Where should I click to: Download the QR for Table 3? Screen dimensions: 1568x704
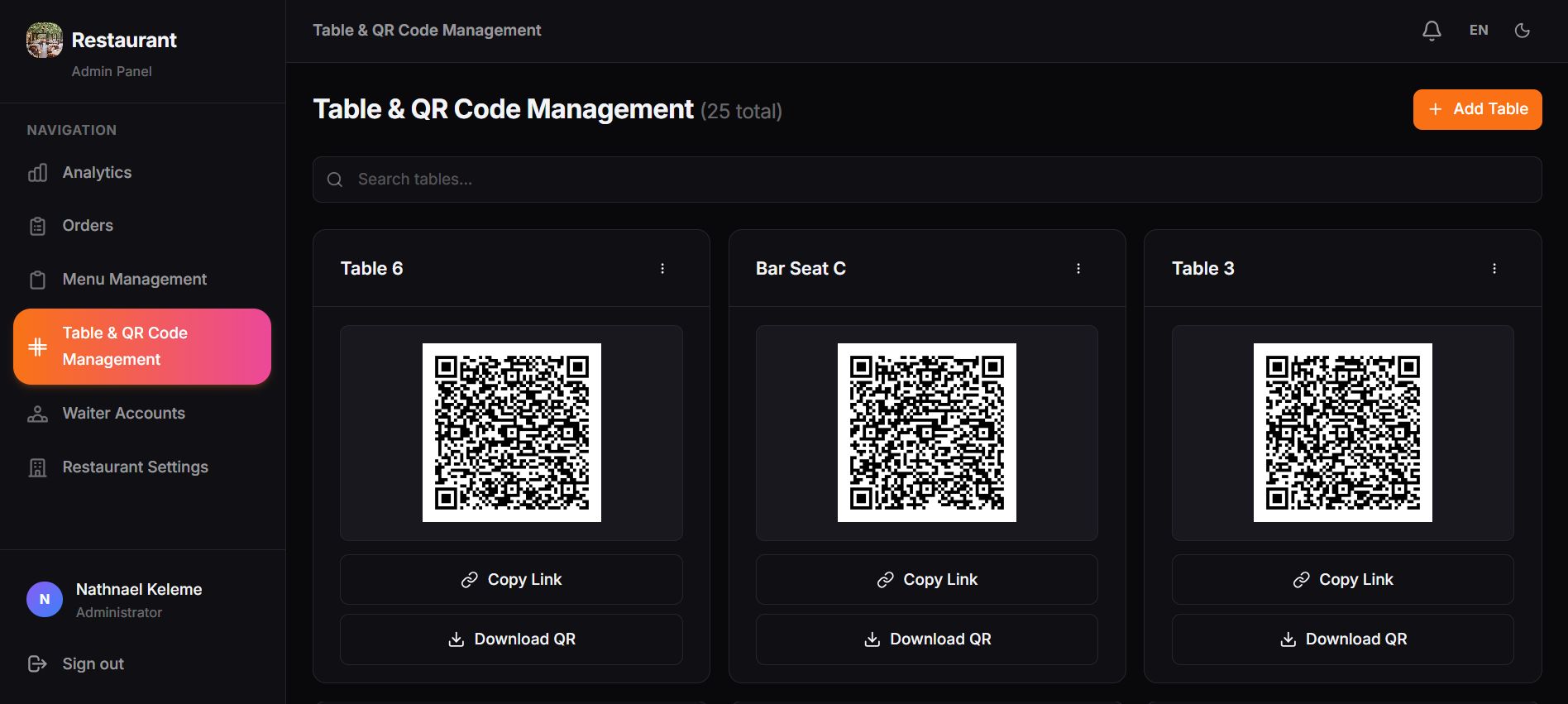pos(1343,639)
